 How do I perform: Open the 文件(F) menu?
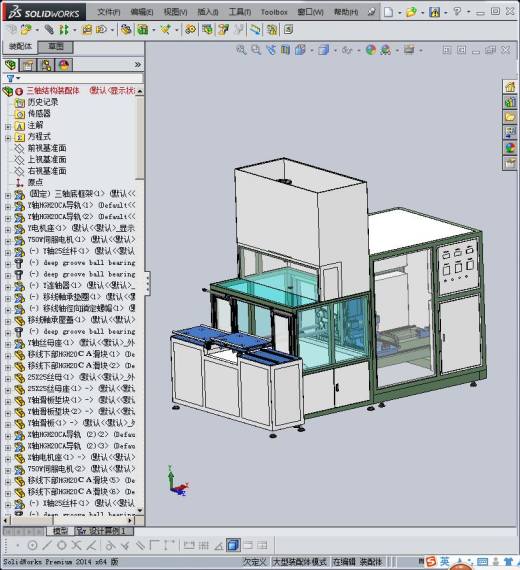click(x=109, y=12)
